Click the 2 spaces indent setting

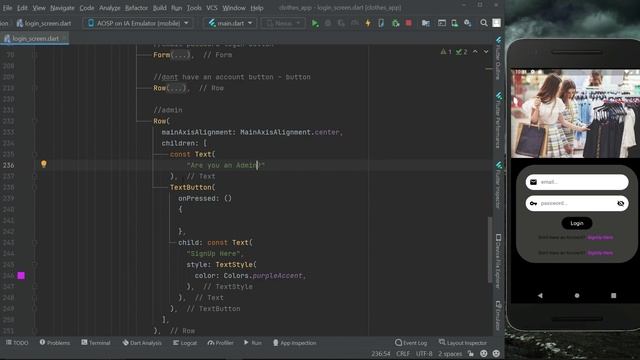point(450,354)
